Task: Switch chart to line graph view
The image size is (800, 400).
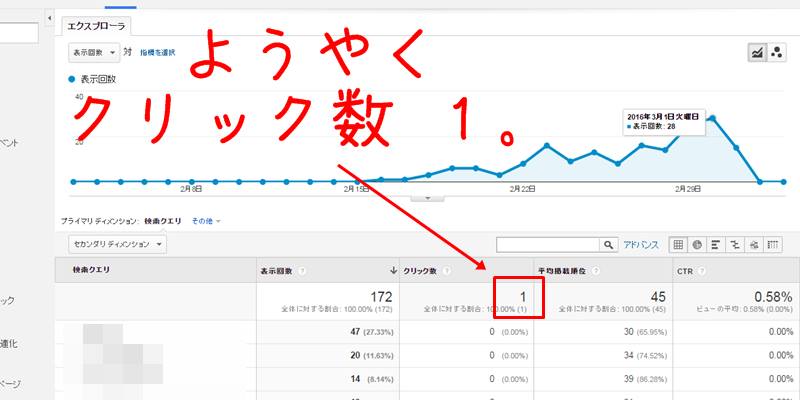Action: (x=759, y=53)
